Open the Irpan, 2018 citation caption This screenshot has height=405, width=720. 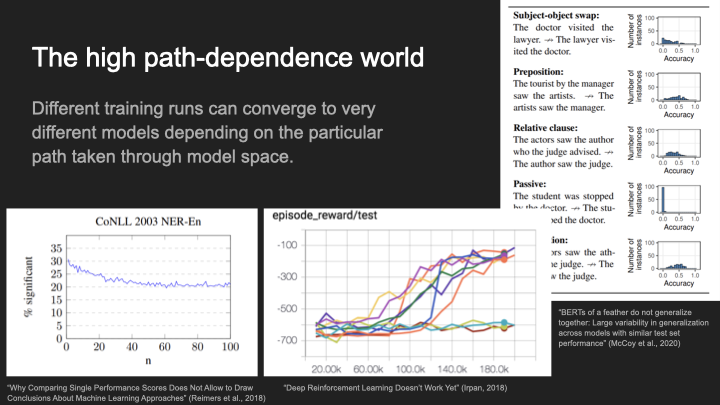(x=386, y=385)
